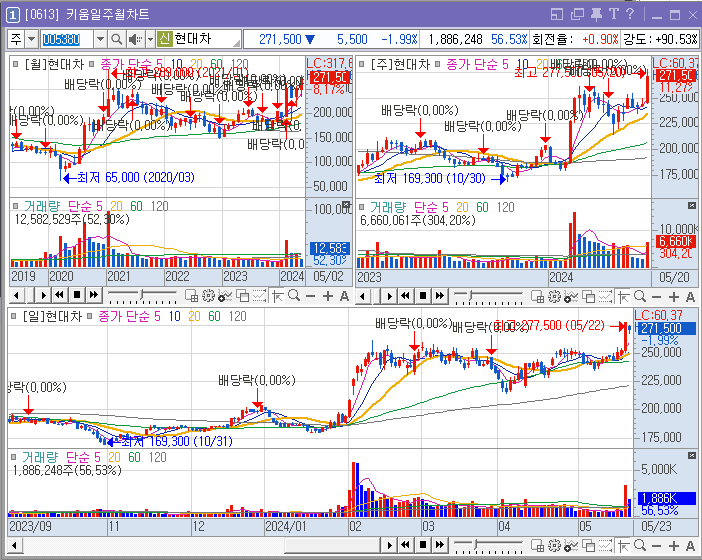Toggle the A auto-scale in daily toolbar
Image resolution: width=702 pixels, height=560 pixels.
(690, 545)
